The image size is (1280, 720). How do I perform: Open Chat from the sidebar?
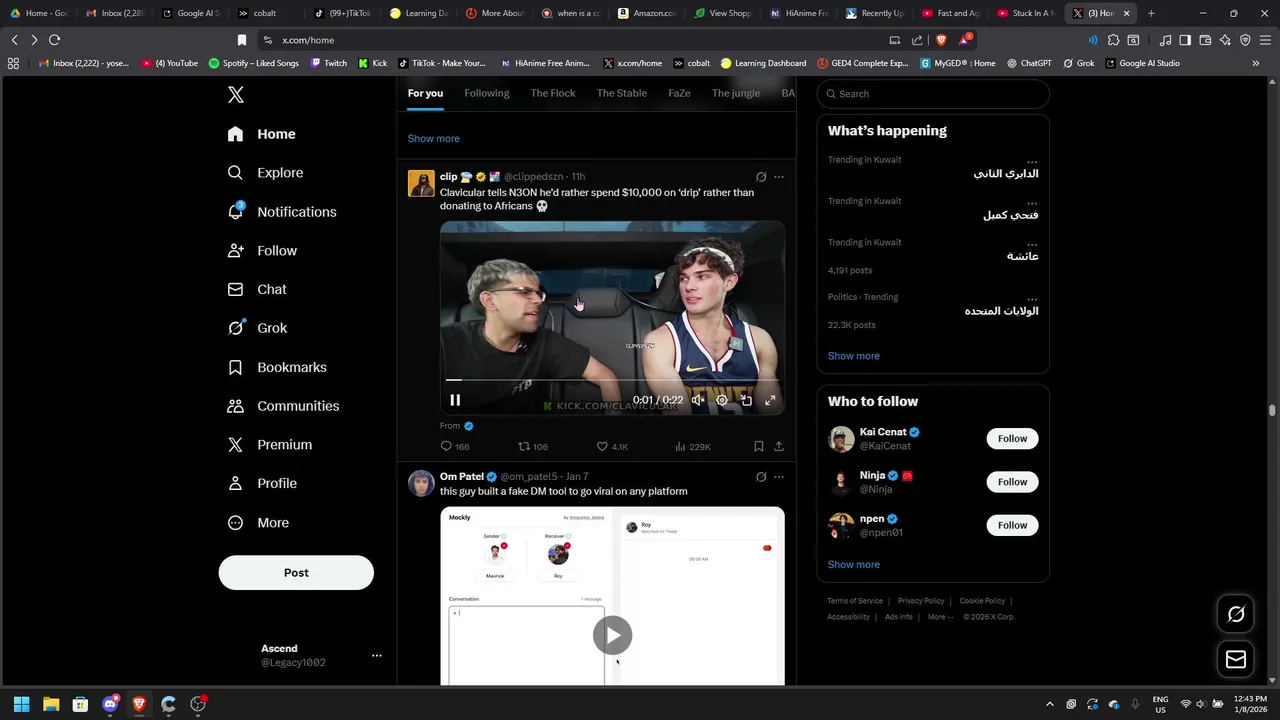(x=257, y=290)
